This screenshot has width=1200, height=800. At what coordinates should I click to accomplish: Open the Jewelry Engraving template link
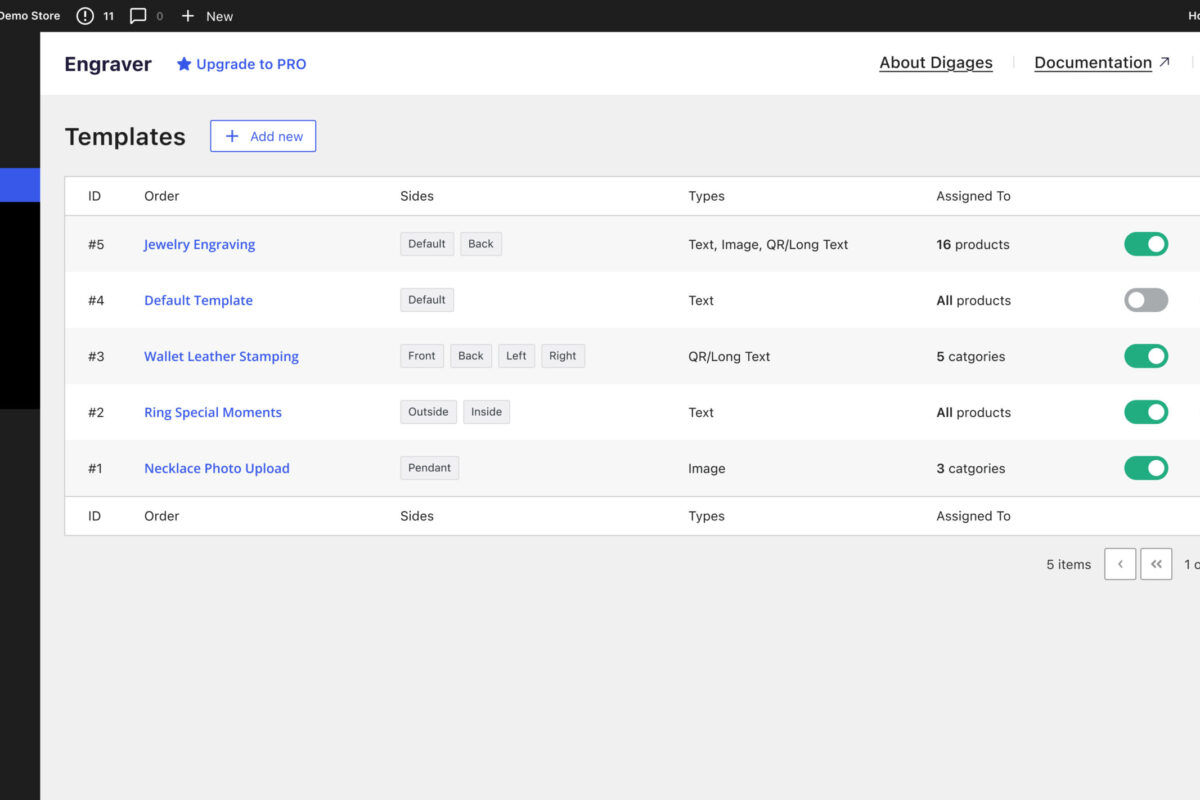pyautogui.click(x=199, y=244)
